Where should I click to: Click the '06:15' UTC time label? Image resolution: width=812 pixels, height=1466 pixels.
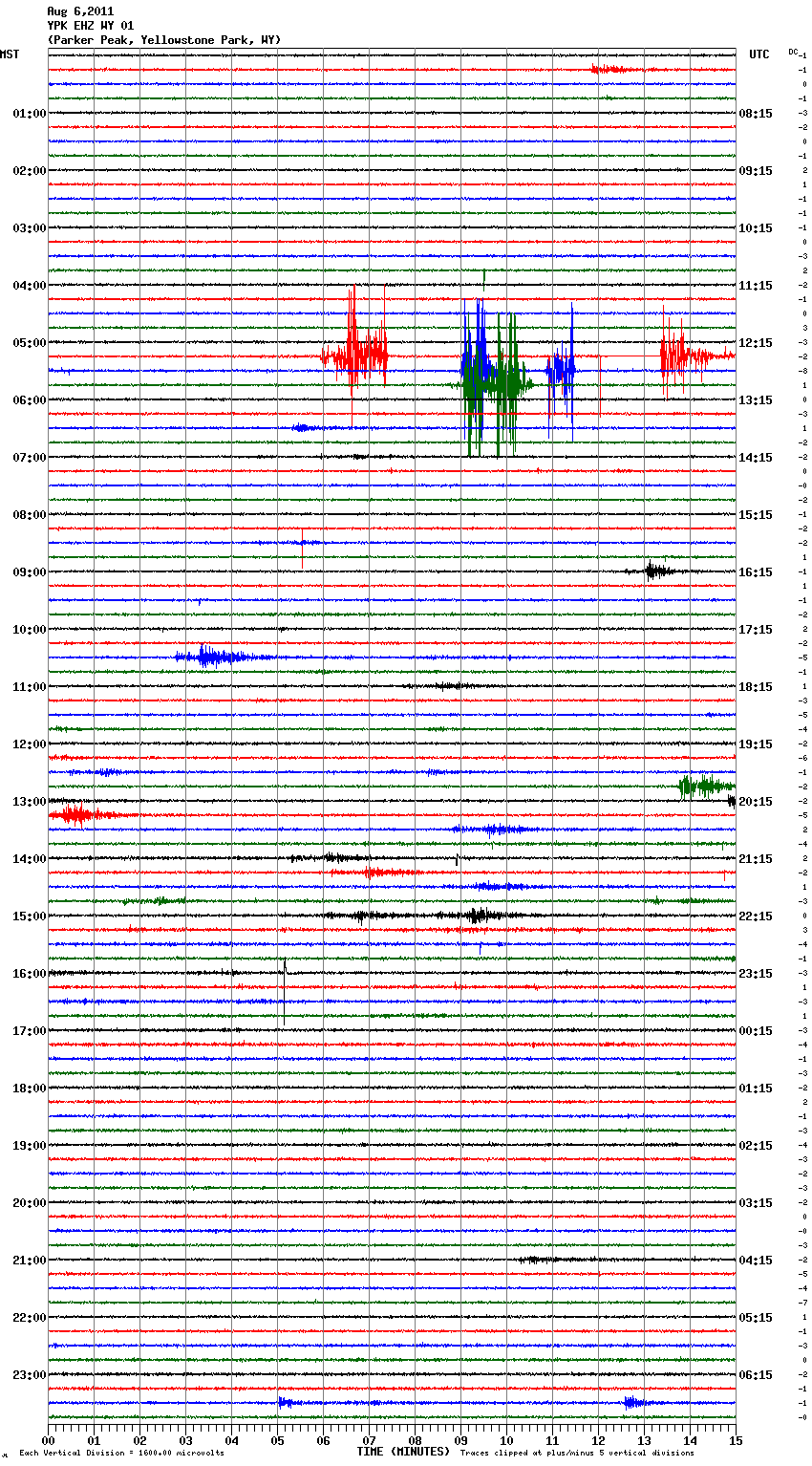(x=756, y=1375)
